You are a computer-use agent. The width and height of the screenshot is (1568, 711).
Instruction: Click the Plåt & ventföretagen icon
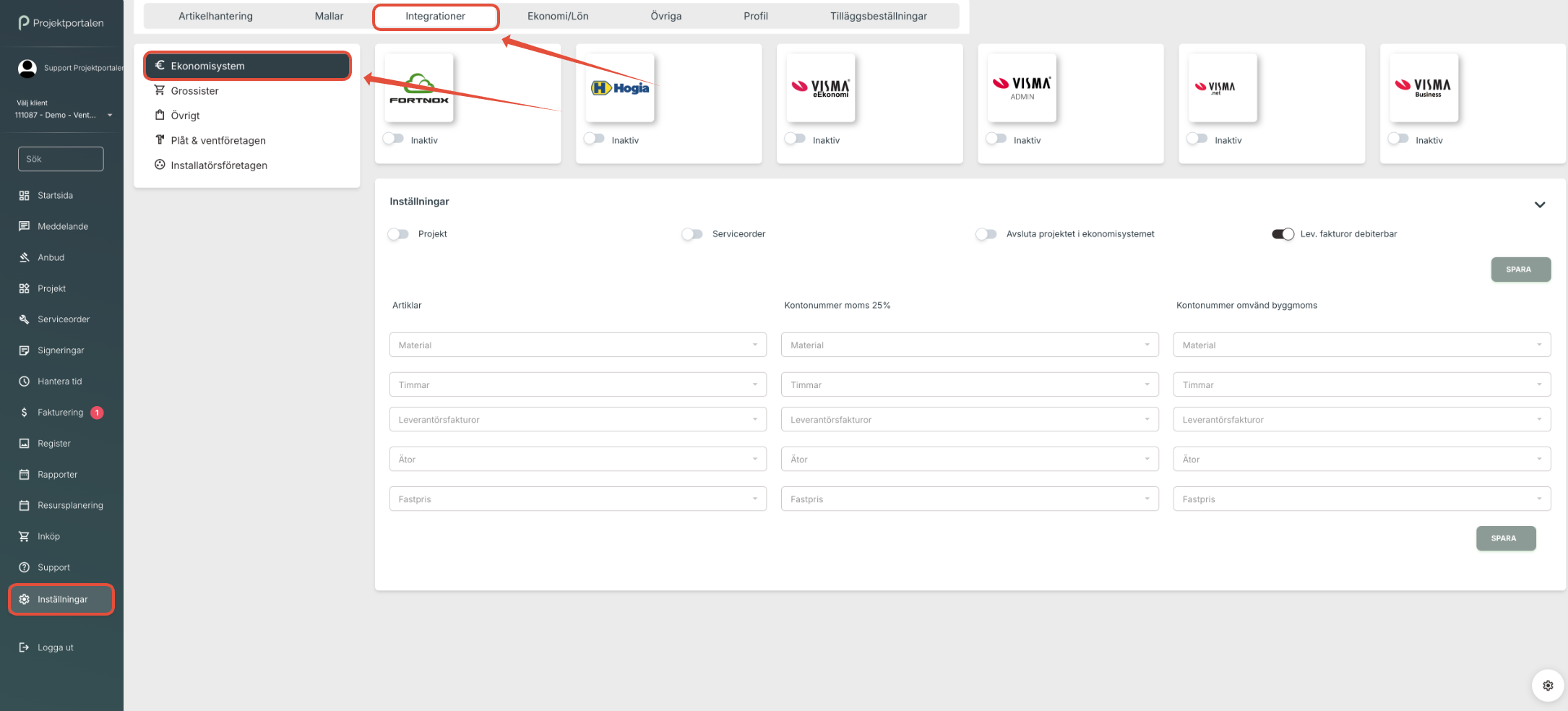(x=160, y=139)
